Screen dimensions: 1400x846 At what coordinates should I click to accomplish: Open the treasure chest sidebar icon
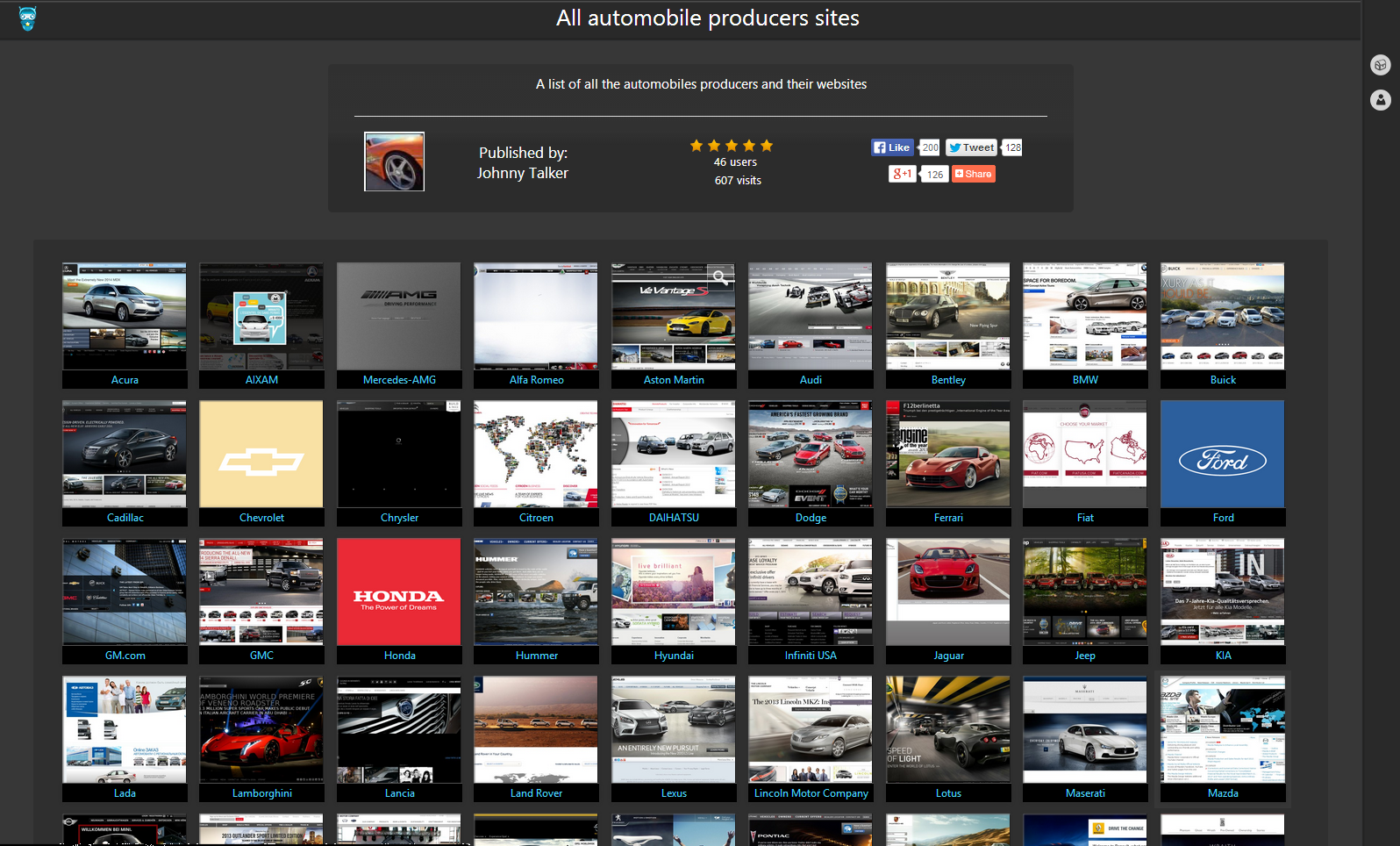click(1381, 64)
